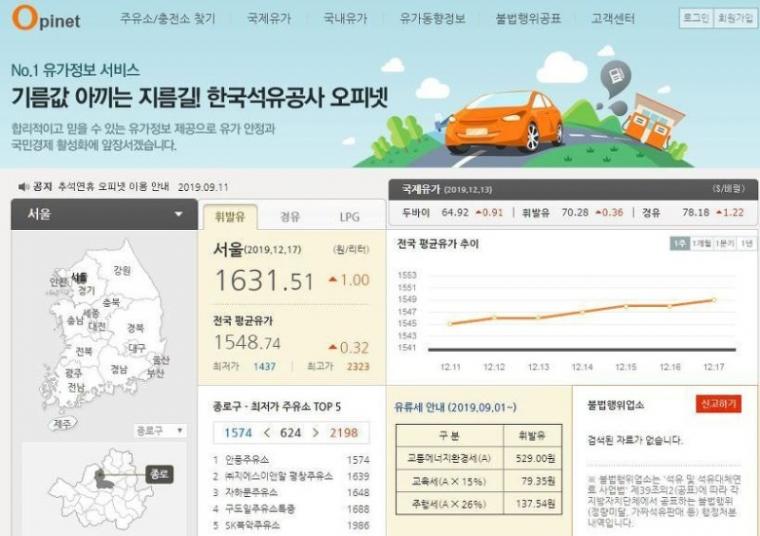Click the 신고하기 report button
The height and width of the screenshot is (536, 760).
click(x=718, y=404)
